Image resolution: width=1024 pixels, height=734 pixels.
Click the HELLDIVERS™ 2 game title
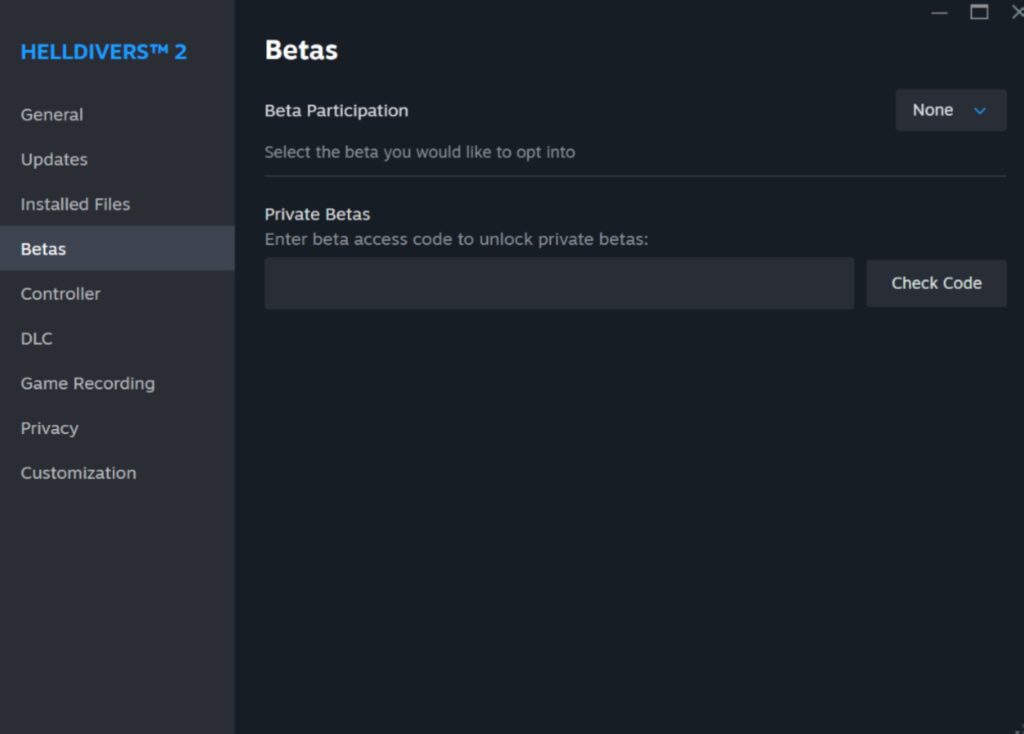click(103, 52)
